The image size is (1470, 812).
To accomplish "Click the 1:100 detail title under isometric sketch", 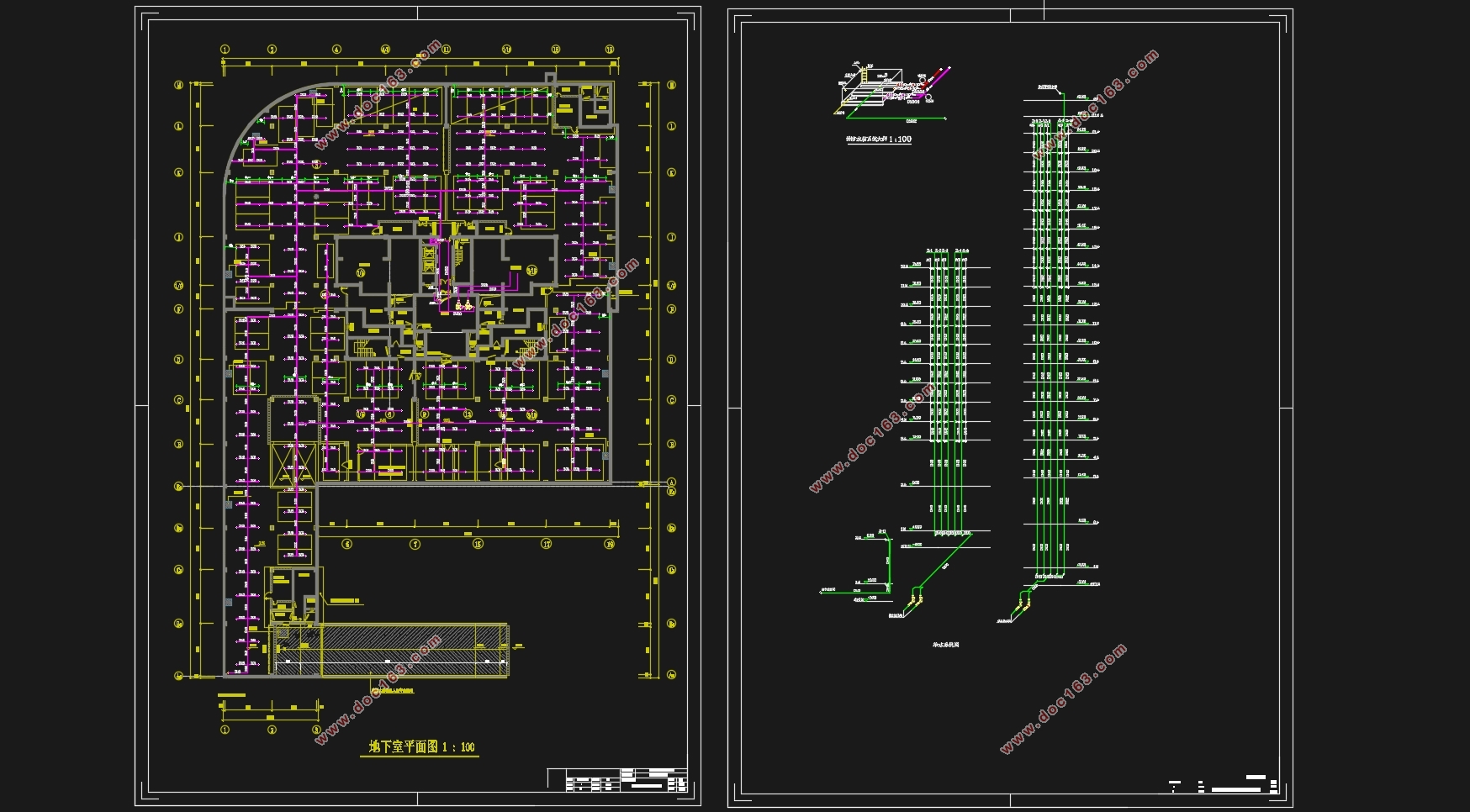I will coord(878,140).
